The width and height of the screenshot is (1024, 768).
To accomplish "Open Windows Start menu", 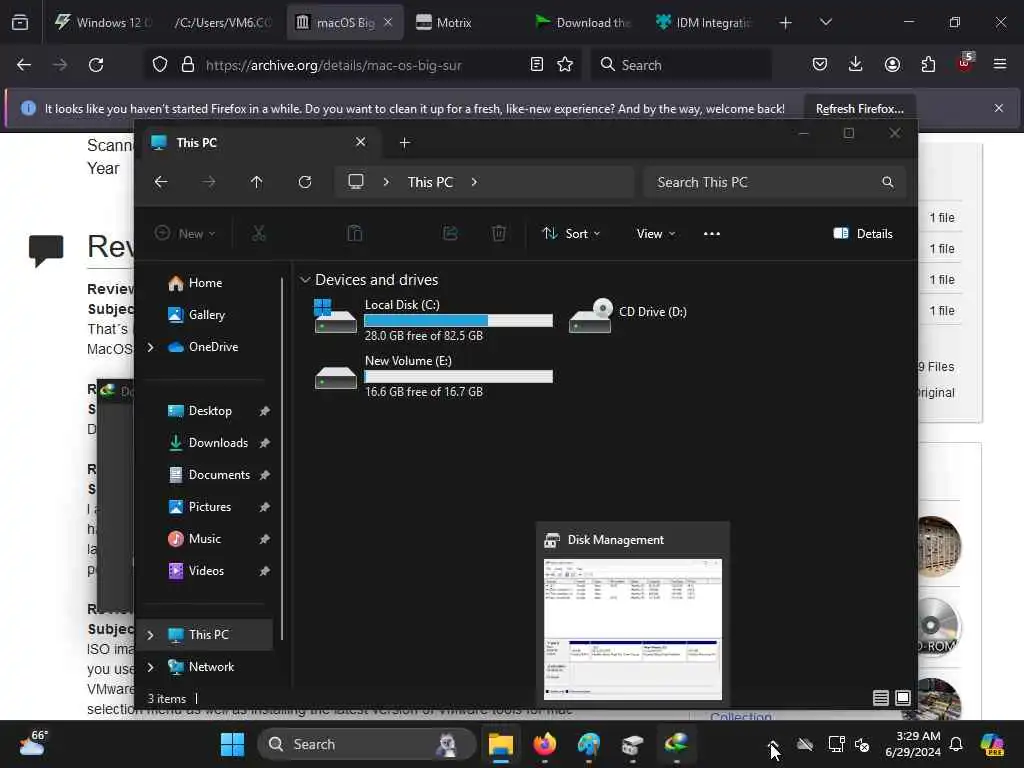I will pos(232,744).
